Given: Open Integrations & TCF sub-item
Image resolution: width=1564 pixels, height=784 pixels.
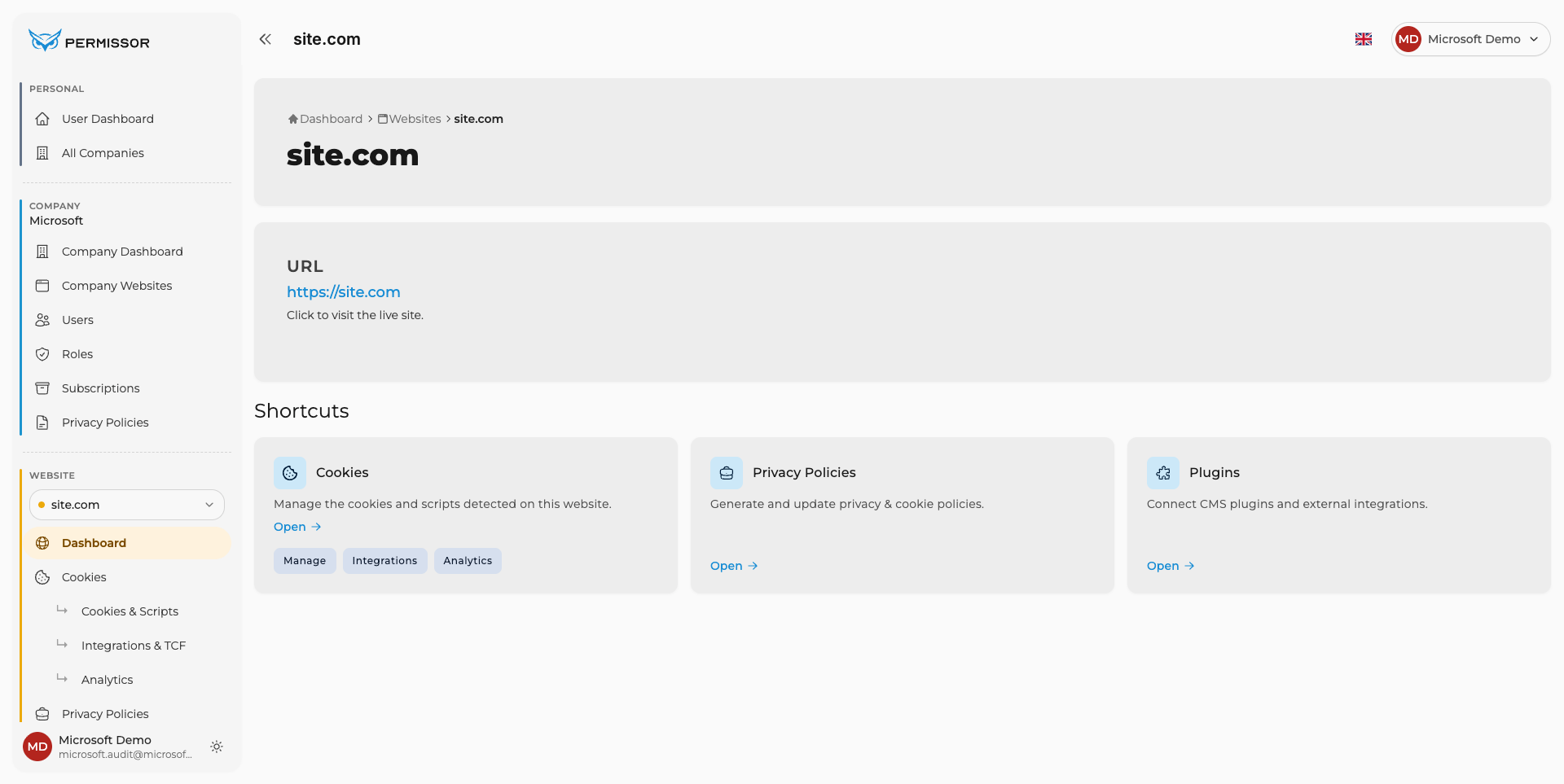Looking at the screenshot, I should (134, 646).
